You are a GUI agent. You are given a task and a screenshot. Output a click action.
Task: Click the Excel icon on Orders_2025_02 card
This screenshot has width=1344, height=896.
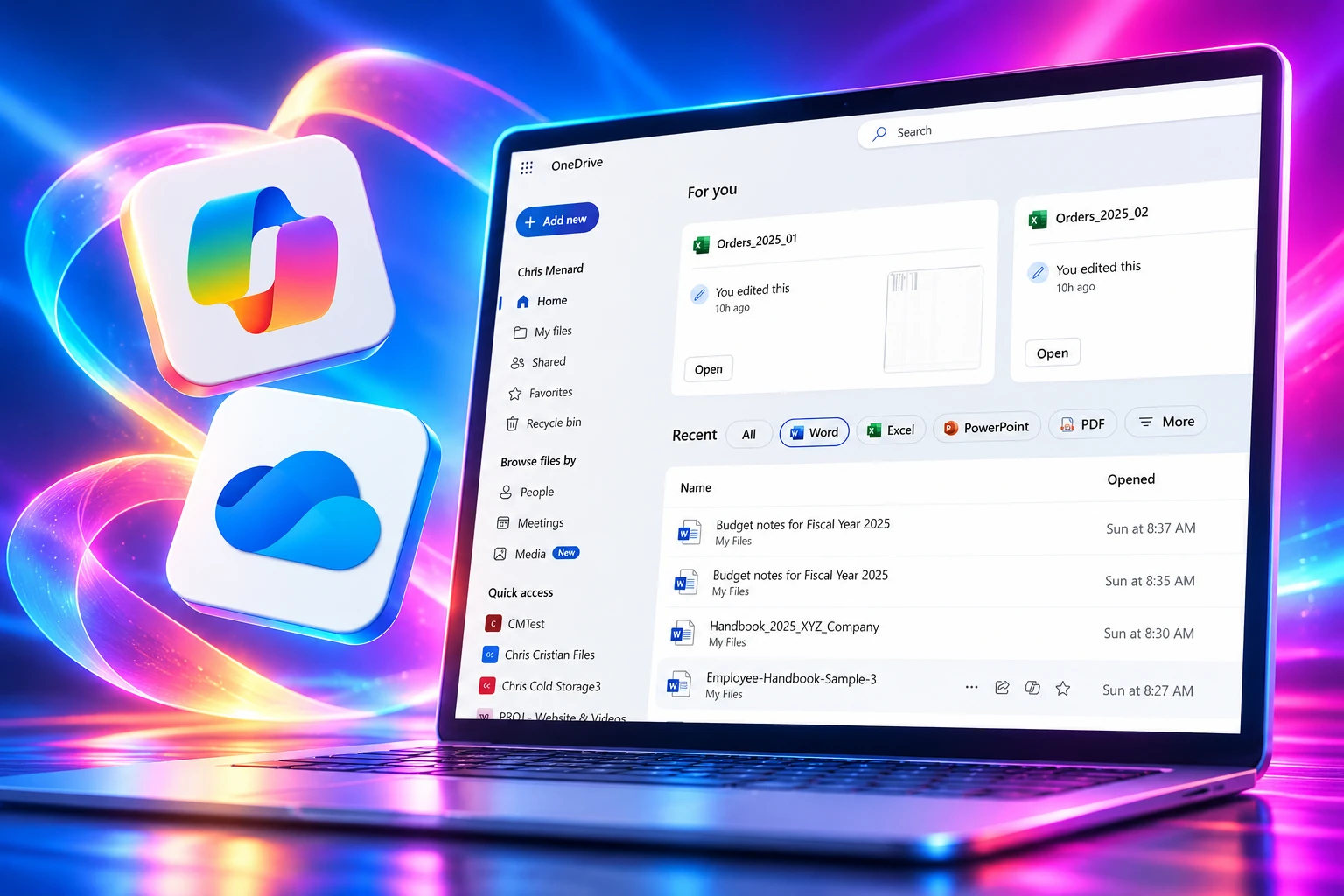1038,220
